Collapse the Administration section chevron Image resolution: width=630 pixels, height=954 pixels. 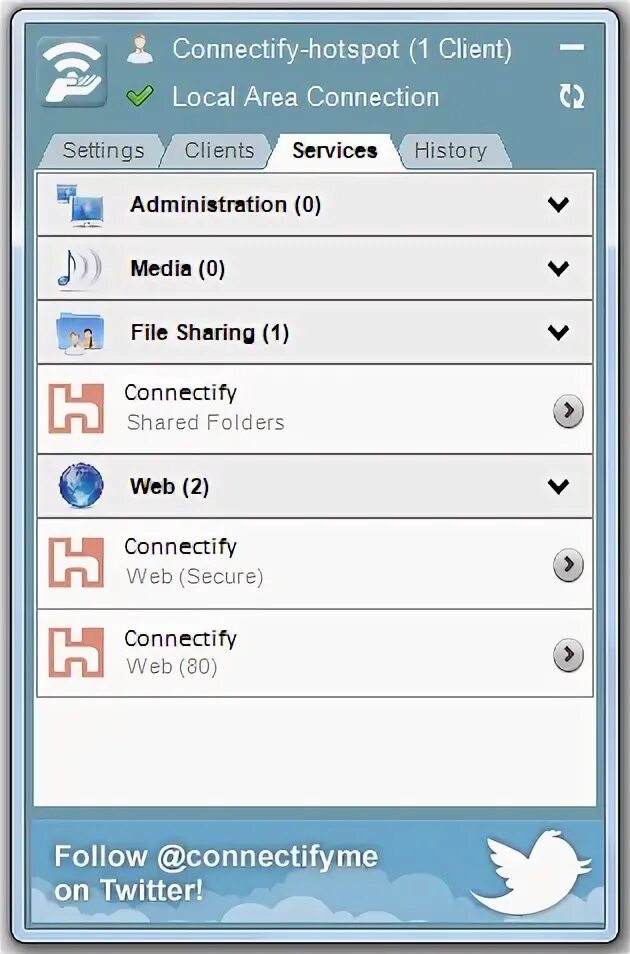[x=558, y=204]
